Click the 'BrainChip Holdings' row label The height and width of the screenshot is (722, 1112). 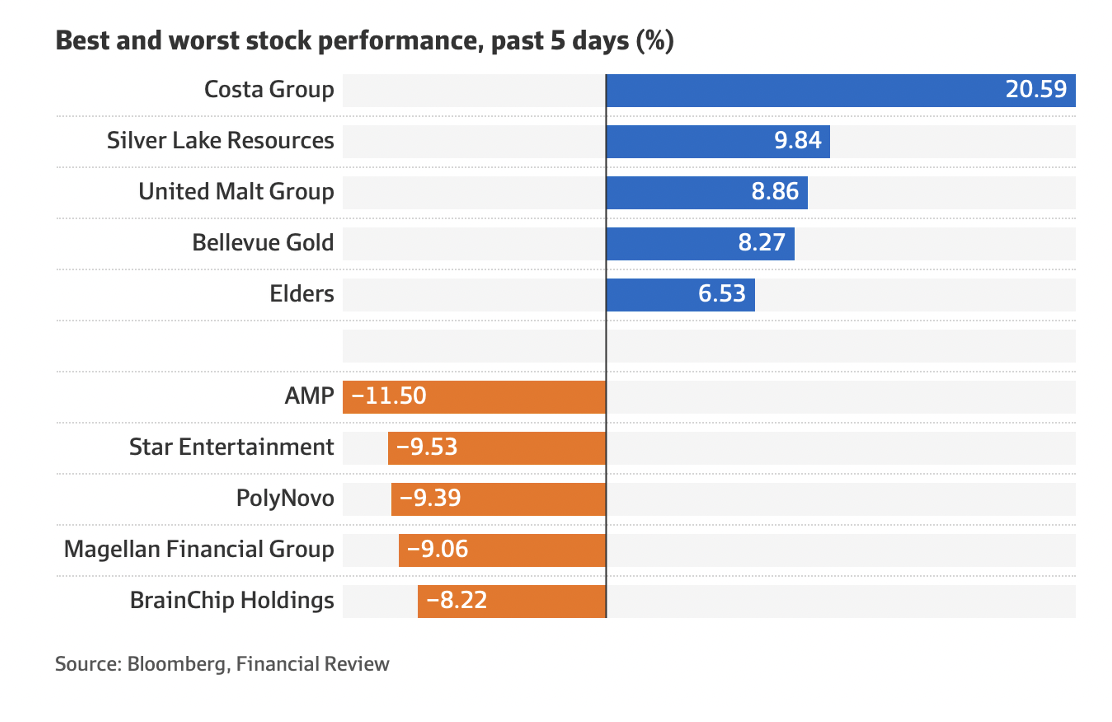point(232,601)
